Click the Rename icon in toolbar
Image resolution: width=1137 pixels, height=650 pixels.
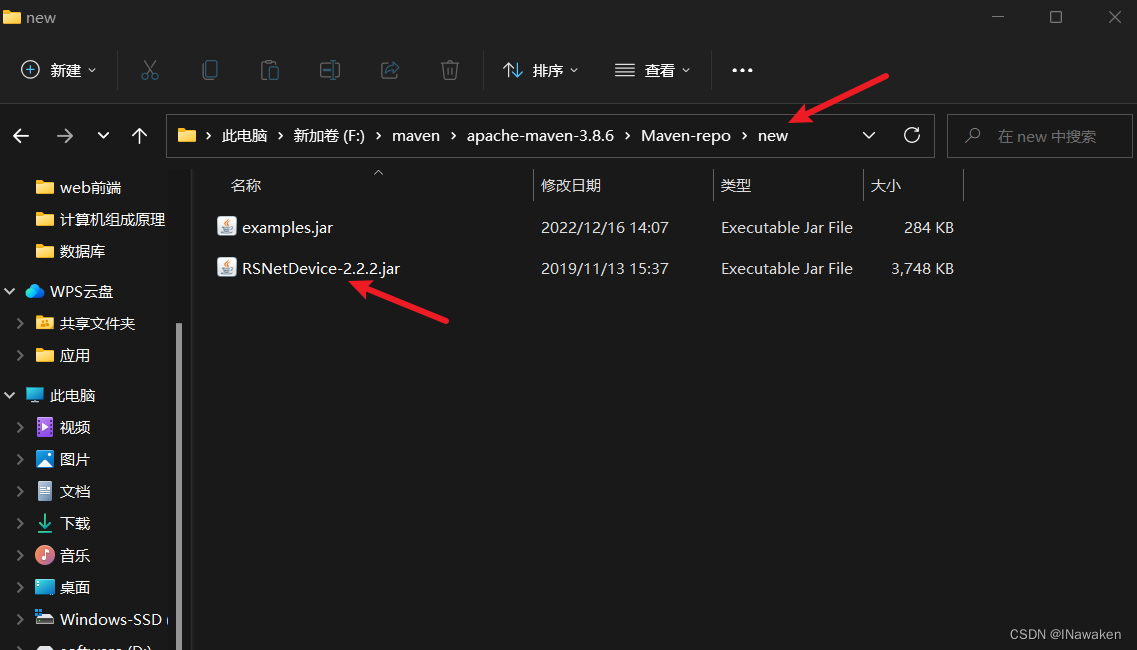pos(330,70)
